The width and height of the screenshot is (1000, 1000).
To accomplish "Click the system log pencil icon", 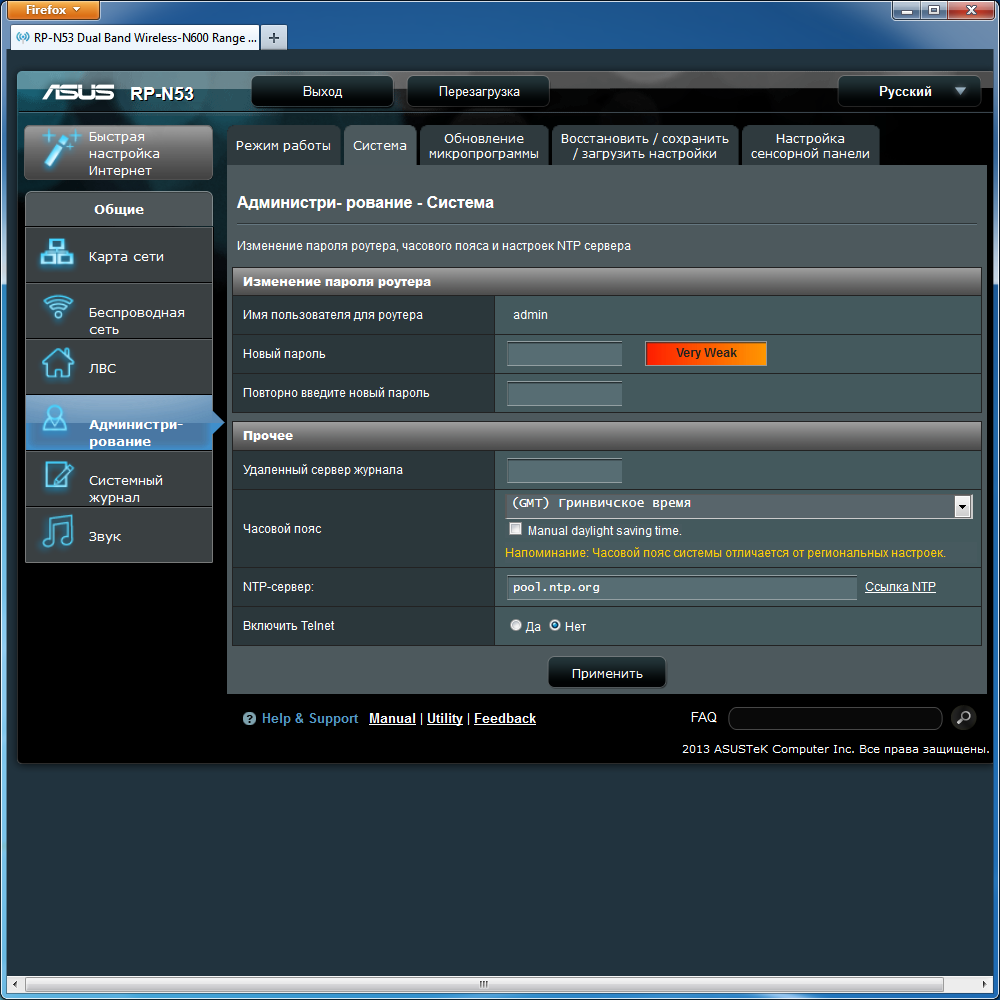I will click(58, 475).
